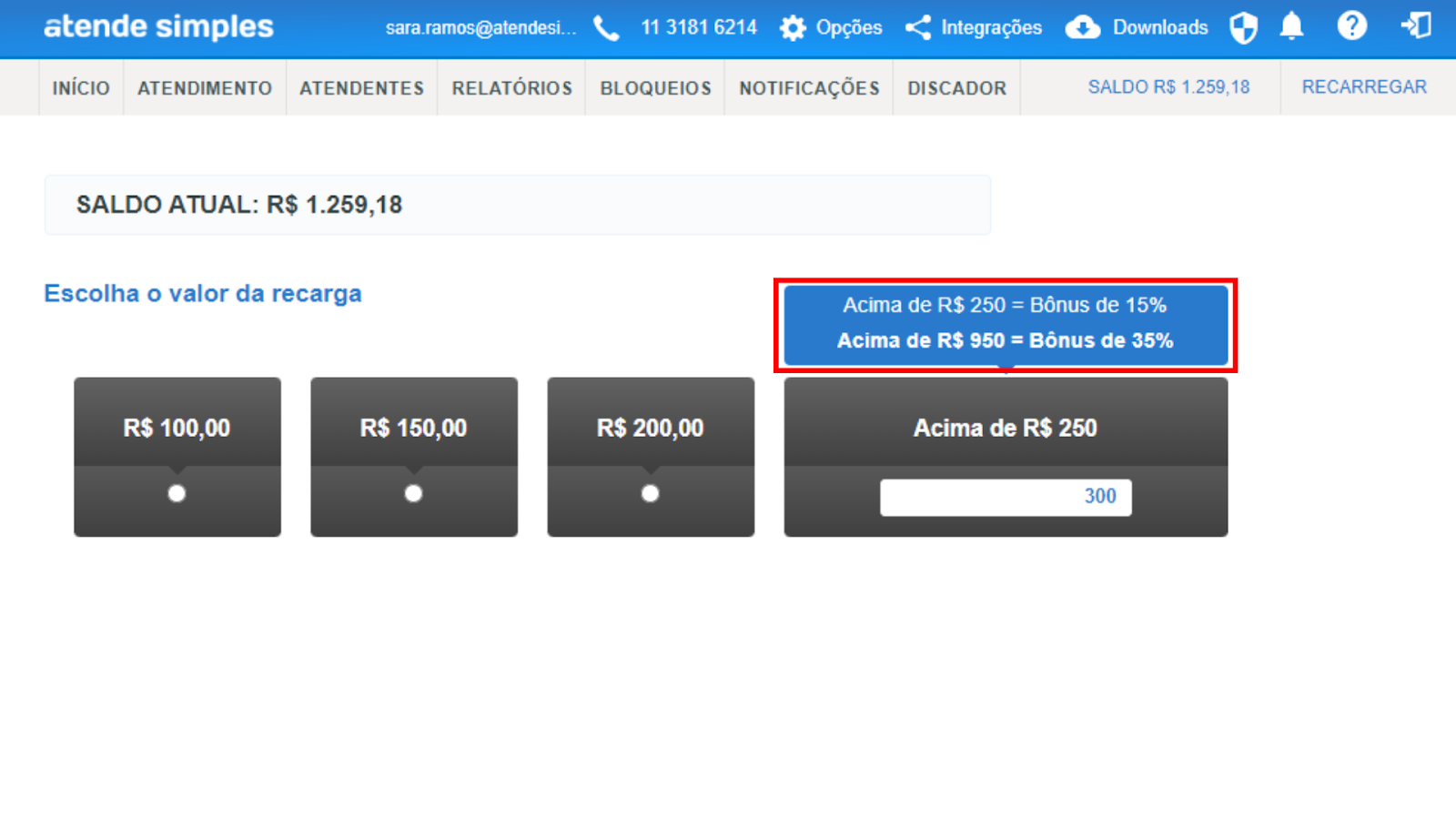Click the Integrações label
The width and height of the screenshot is (1456, 819).
[x=992, y=28]
